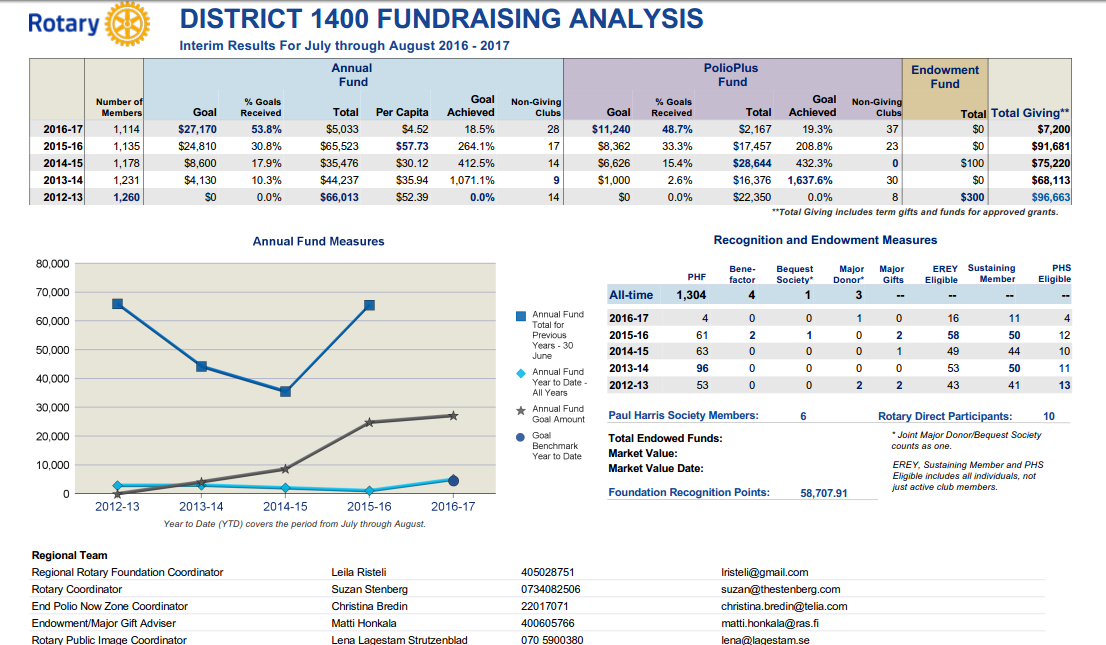Click the Market Value Date label
The image size is (1106, 645).
pos(656,469)
